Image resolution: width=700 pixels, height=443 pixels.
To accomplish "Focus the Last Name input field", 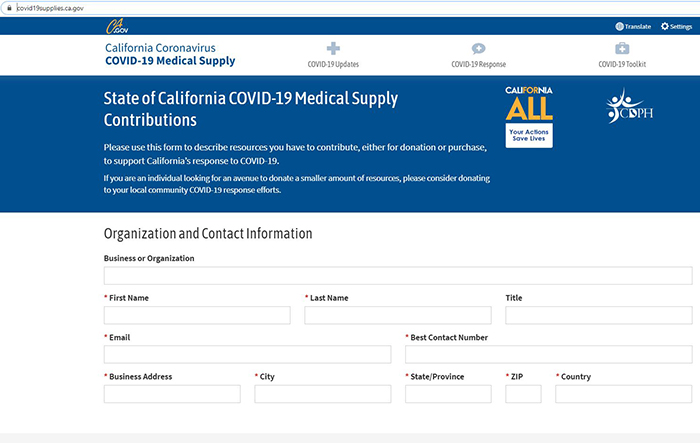I will 398,315.
